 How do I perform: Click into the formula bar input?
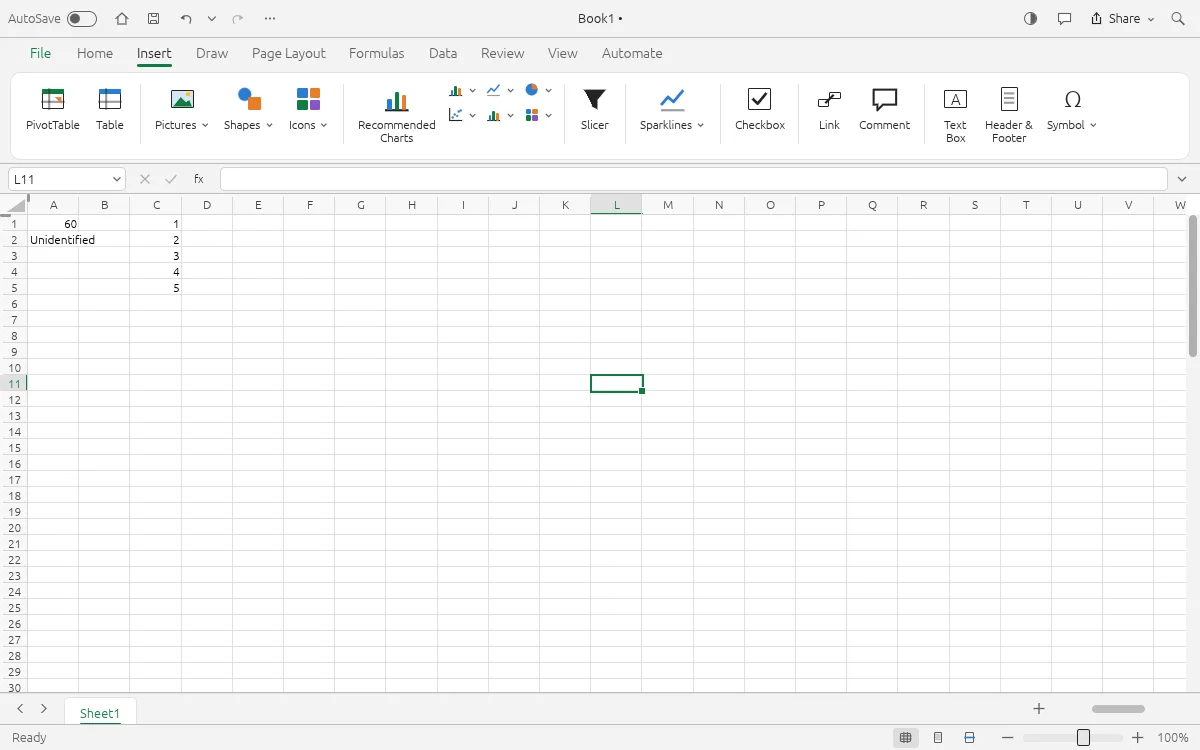point(693,179)
